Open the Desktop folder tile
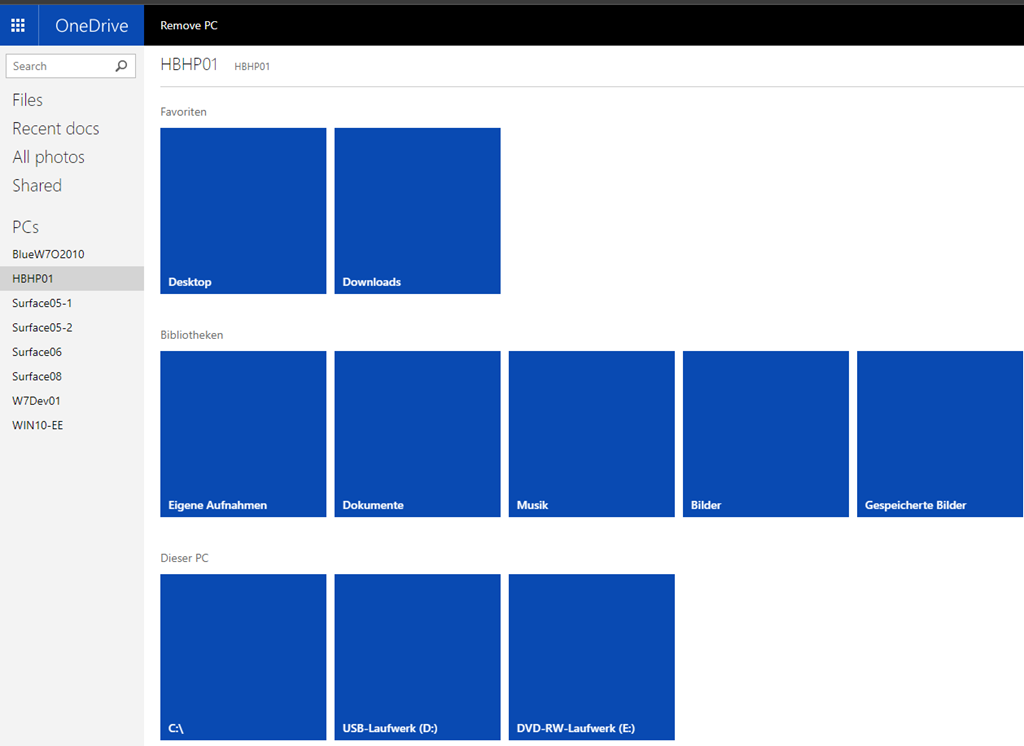 click(243, 211)
